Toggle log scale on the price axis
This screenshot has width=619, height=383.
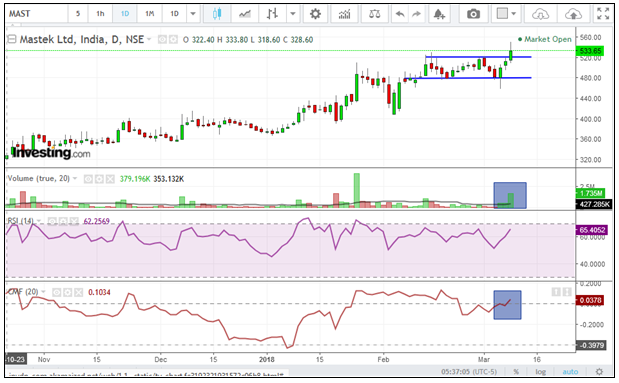(x=540, y=372)
